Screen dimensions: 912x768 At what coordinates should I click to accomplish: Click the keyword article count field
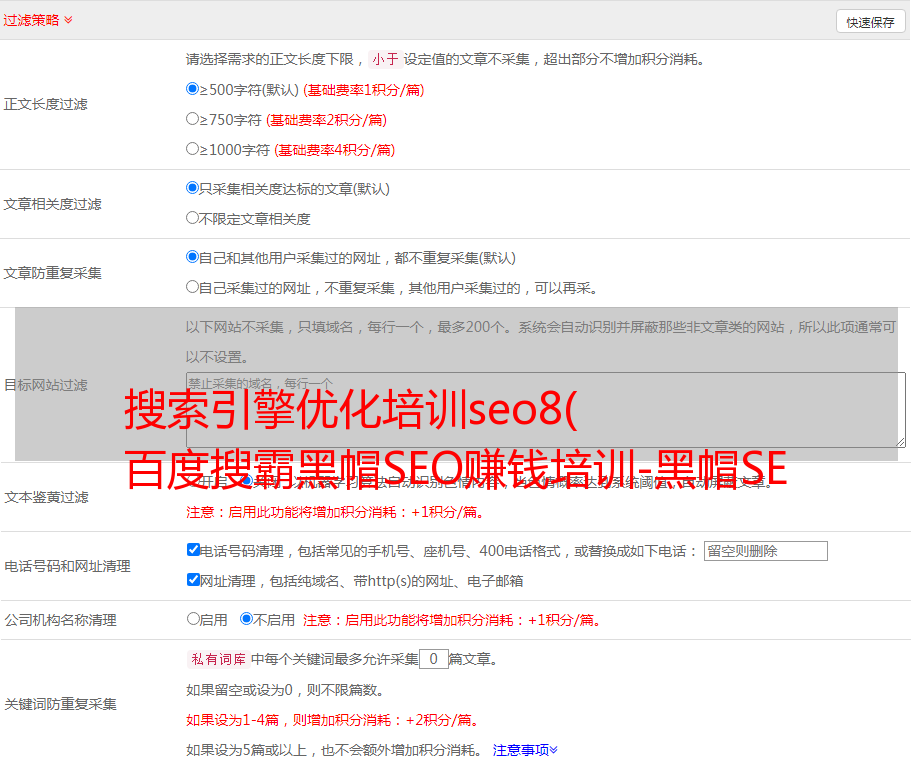(x=433, y=659)
